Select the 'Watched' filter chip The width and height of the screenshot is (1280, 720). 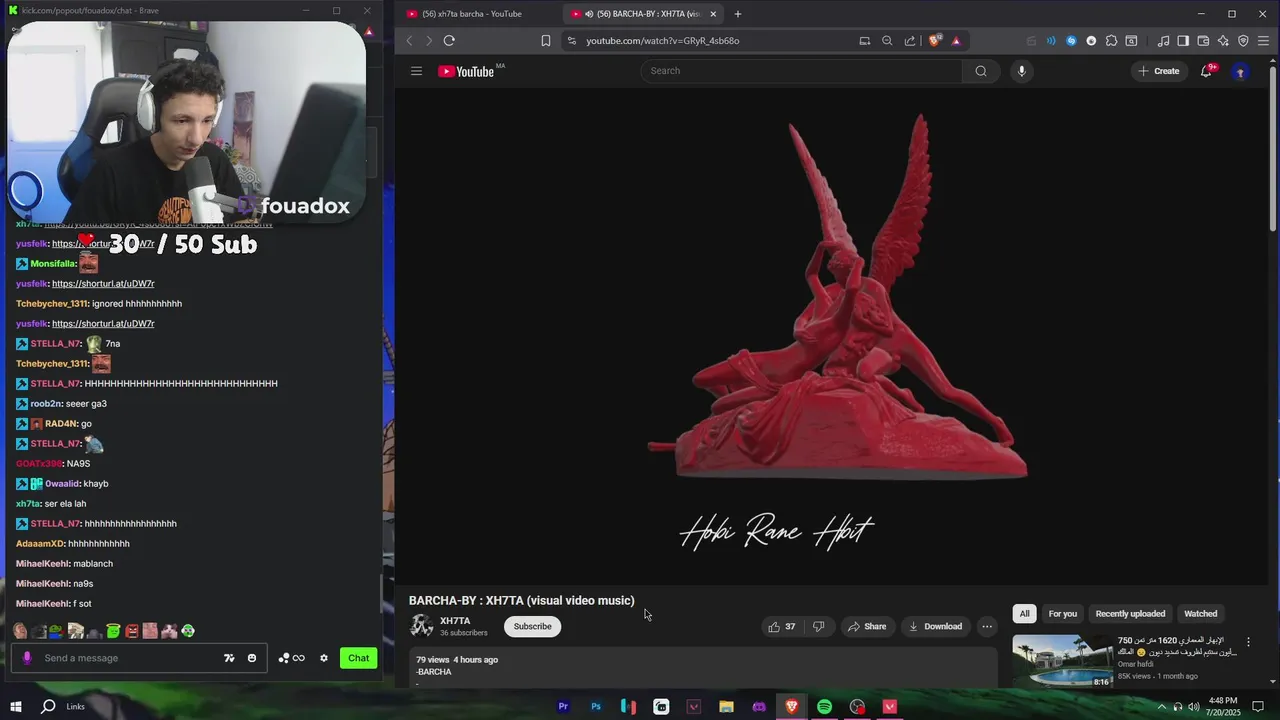(1201, 614)
